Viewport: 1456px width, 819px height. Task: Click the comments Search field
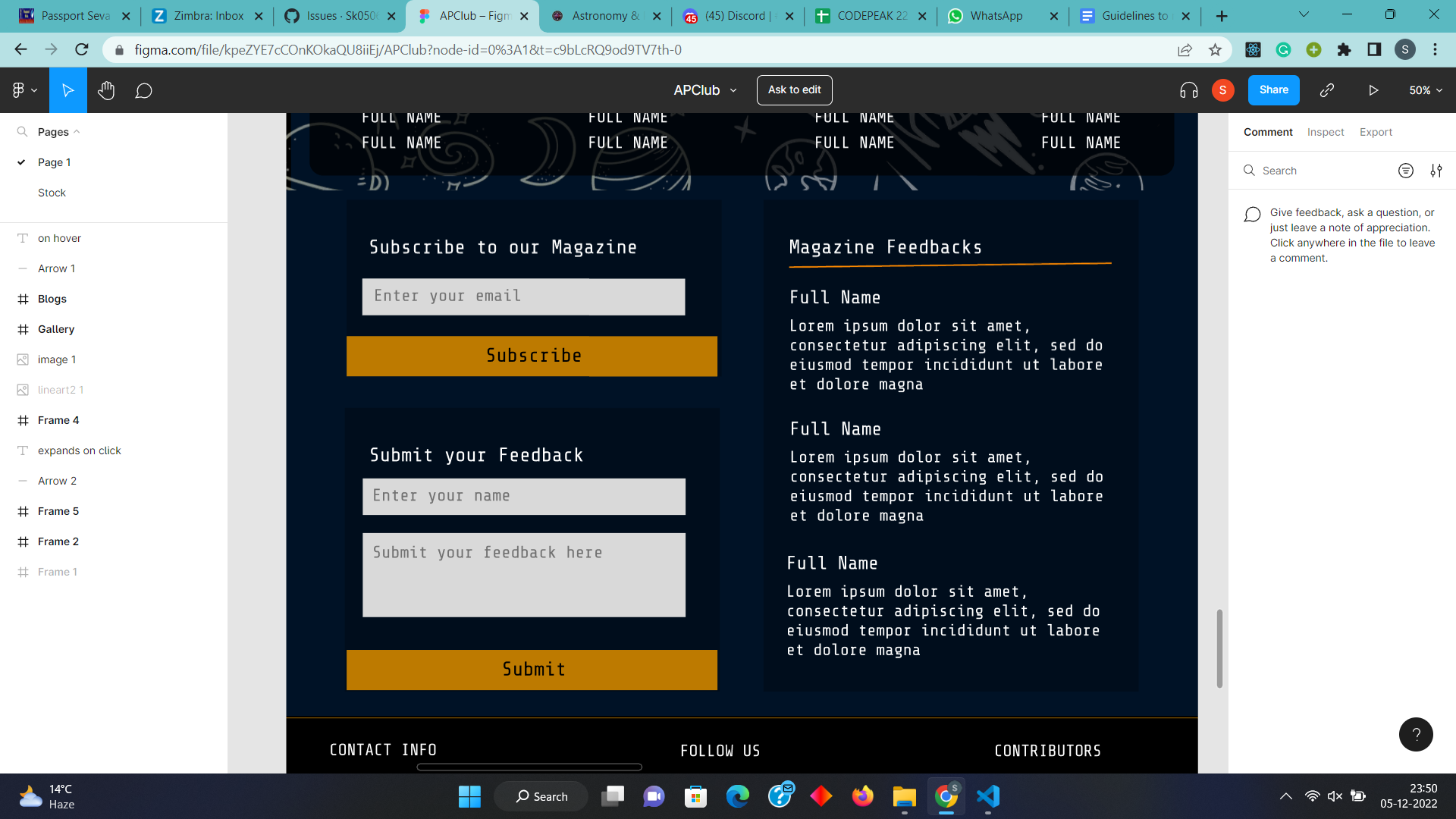point(1316,171)
